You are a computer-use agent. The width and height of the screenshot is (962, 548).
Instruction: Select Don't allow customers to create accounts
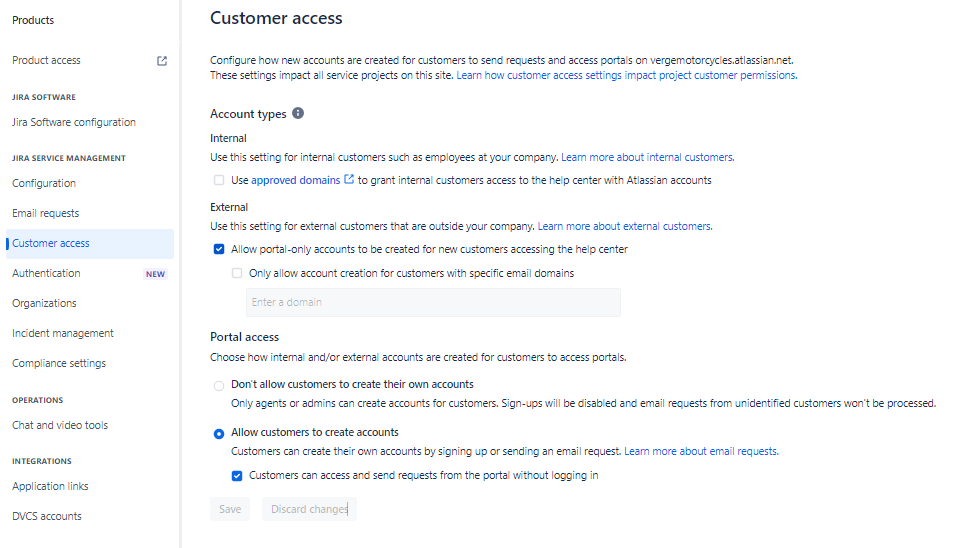pos(219,385)
